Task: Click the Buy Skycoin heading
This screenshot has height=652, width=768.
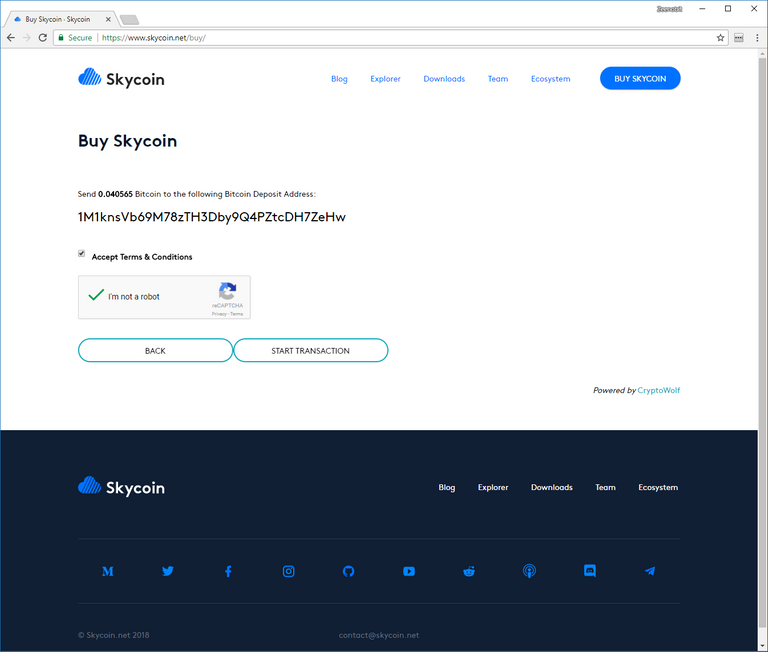Action: [127, 141]
